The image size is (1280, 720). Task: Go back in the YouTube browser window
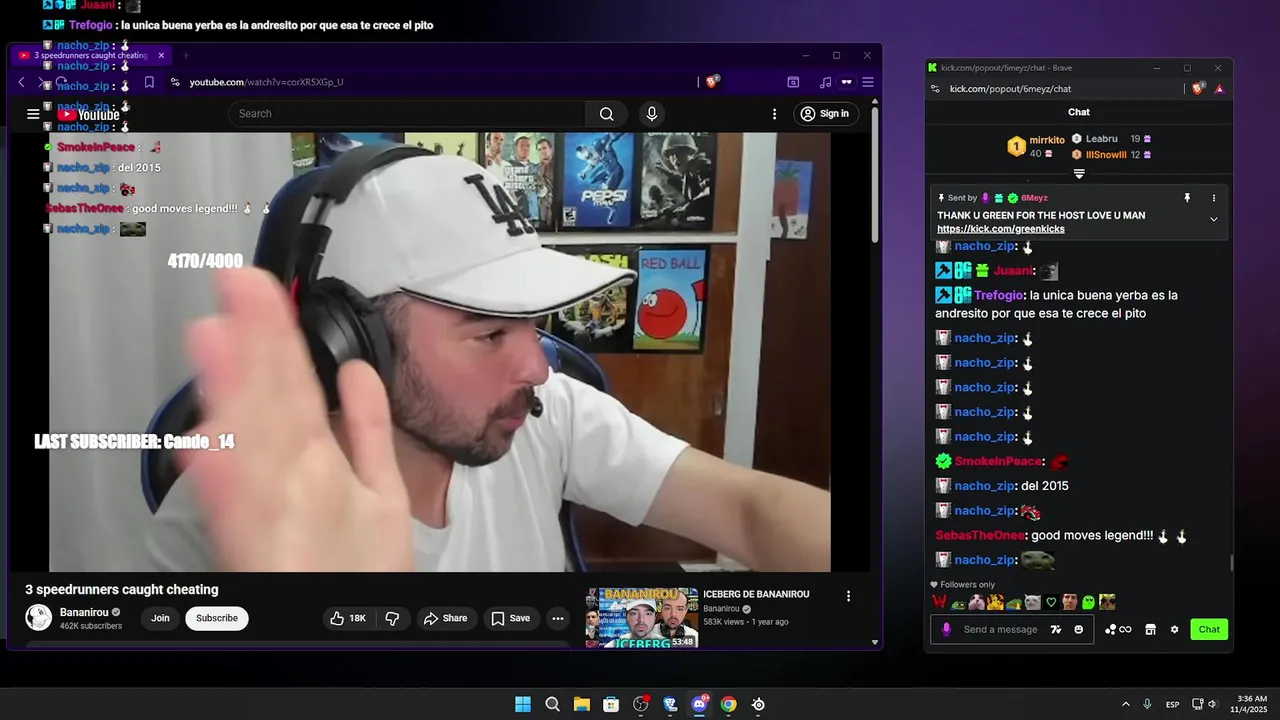tap(22, 82)
